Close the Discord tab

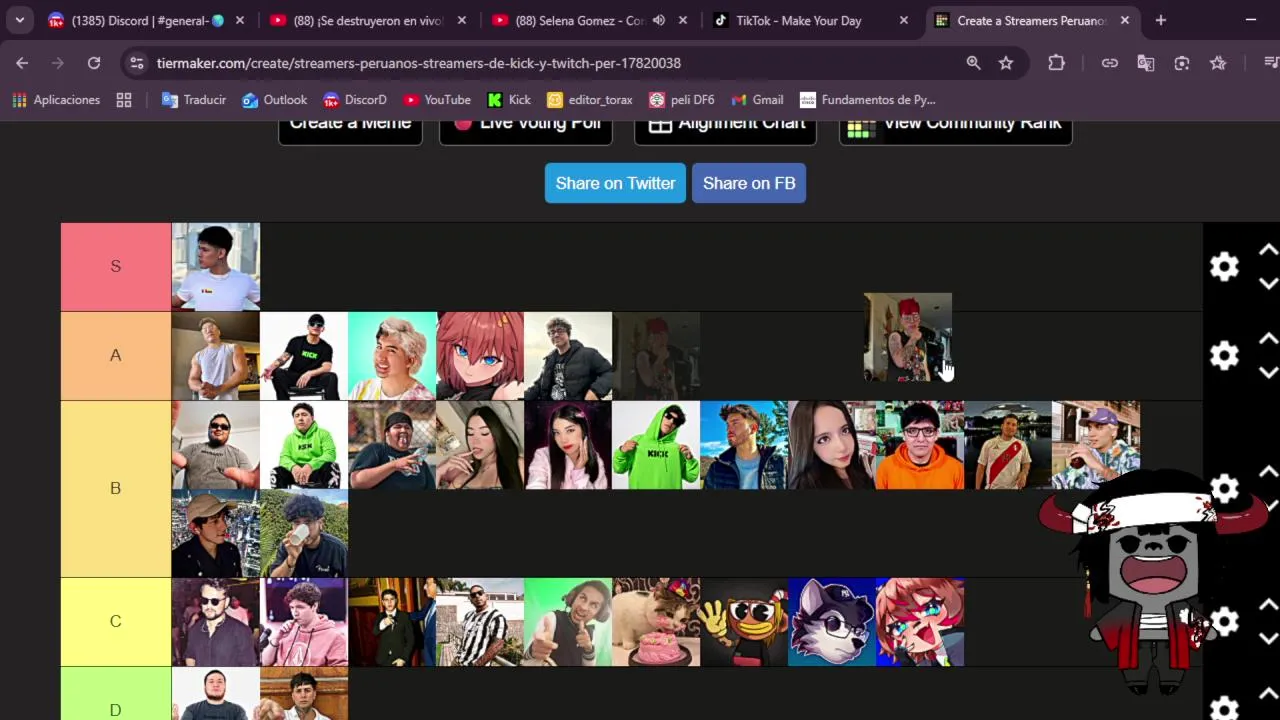(240, 20)
